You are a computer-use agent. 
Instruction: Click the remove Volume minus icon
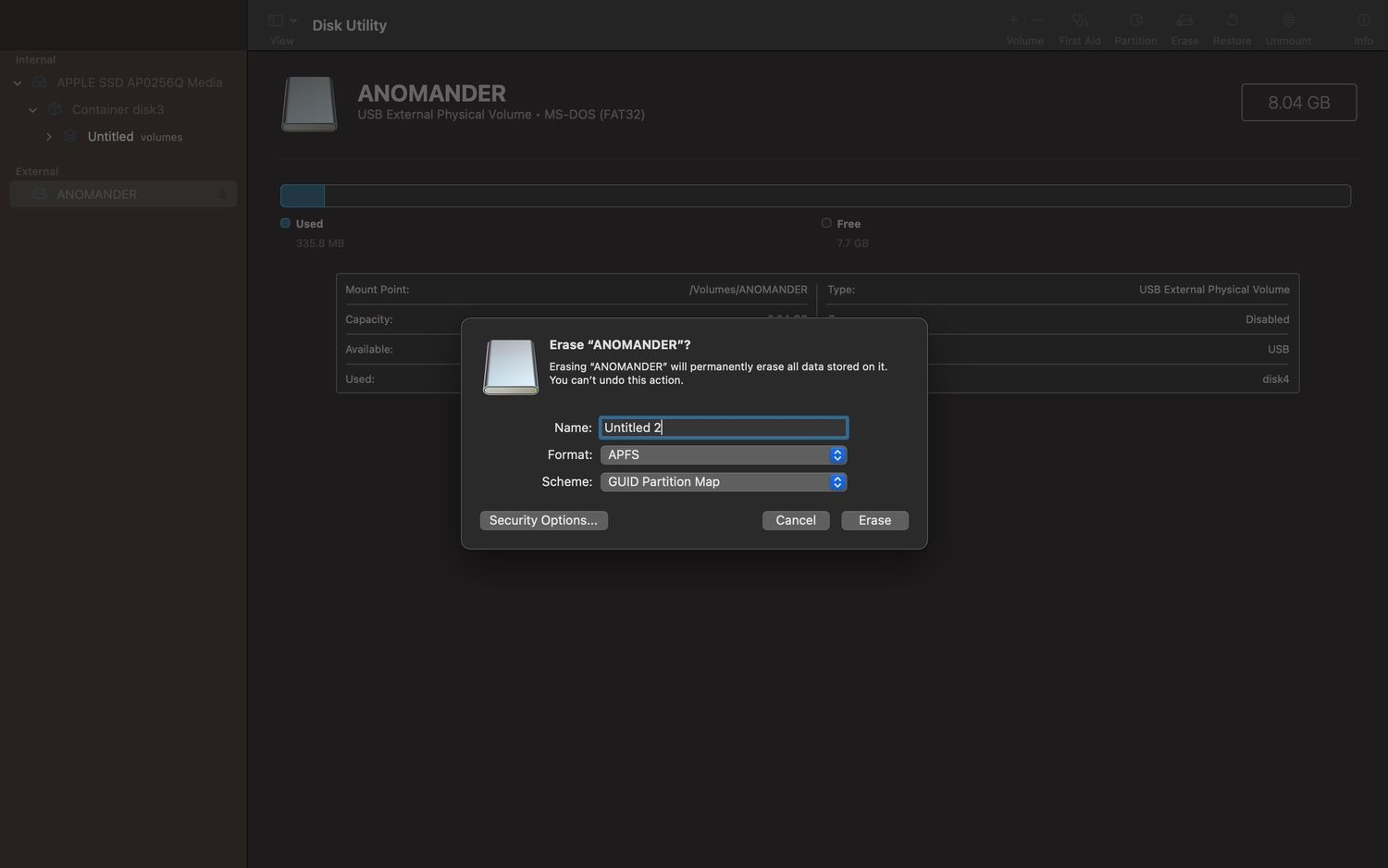coord(1037,19)
